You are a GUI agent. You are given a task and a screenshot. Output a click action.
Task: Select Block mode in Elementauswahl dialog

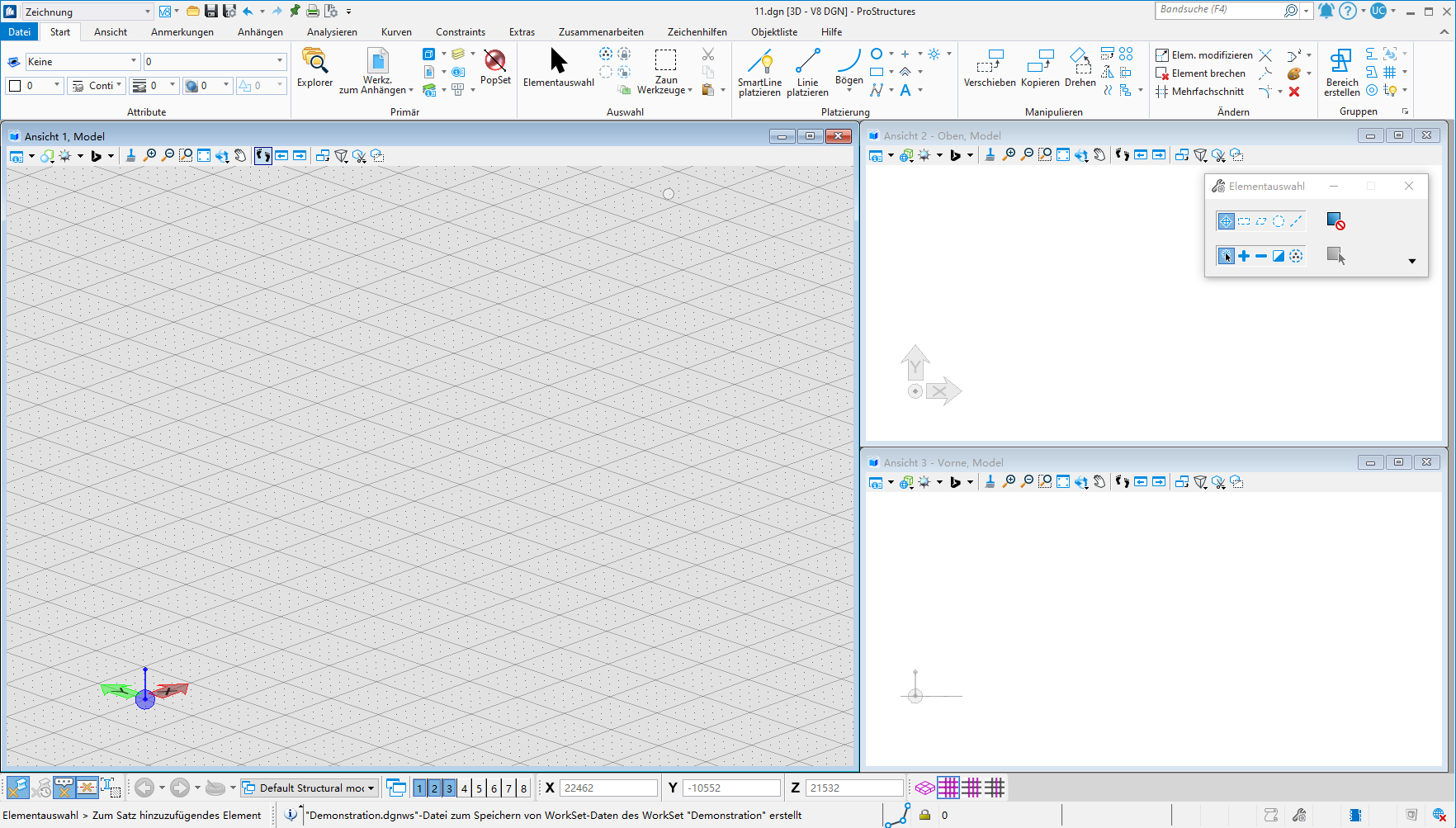point(1244,221)
